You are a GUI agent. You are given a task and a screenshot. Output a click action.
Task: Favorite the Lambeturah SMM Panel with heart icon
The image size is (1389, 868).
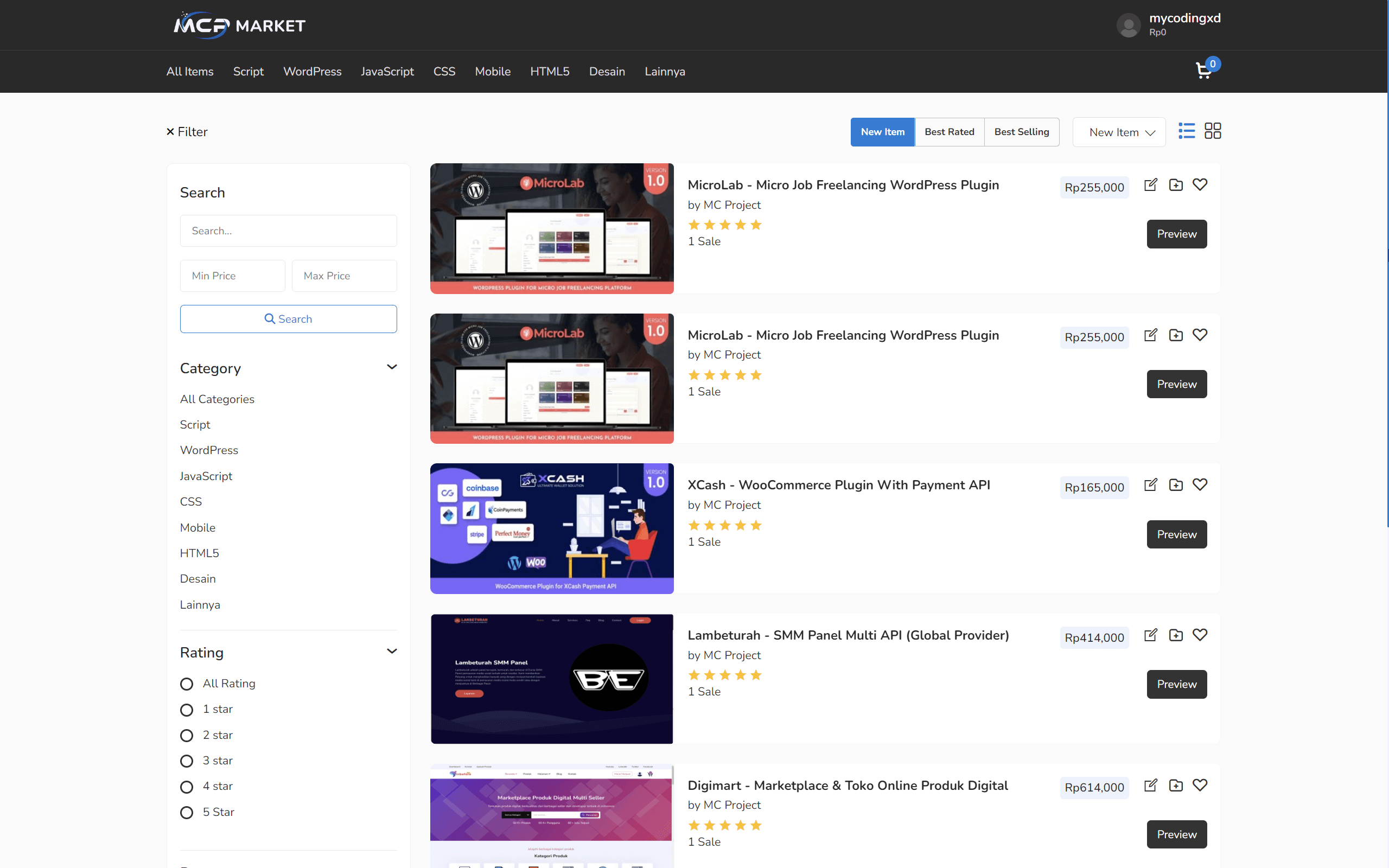(1200, 635)
